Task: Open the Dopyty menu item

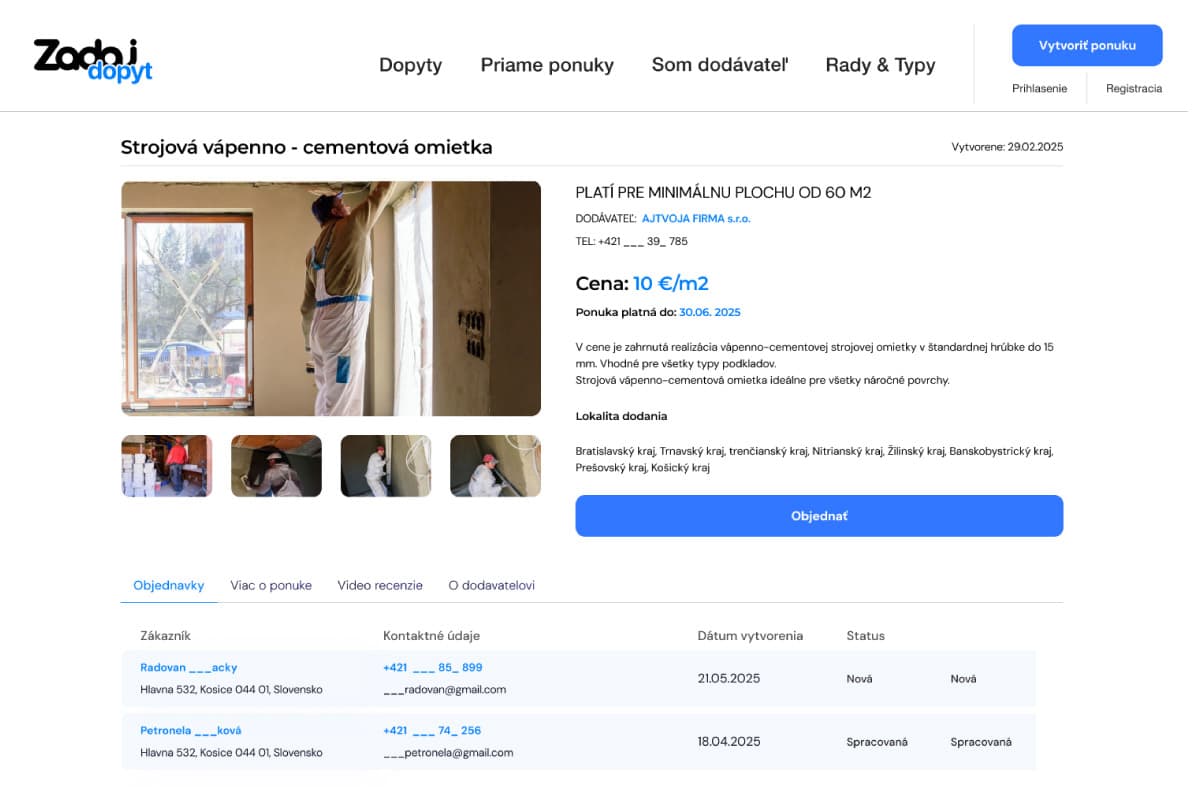Action: click(x=410, y=65)
